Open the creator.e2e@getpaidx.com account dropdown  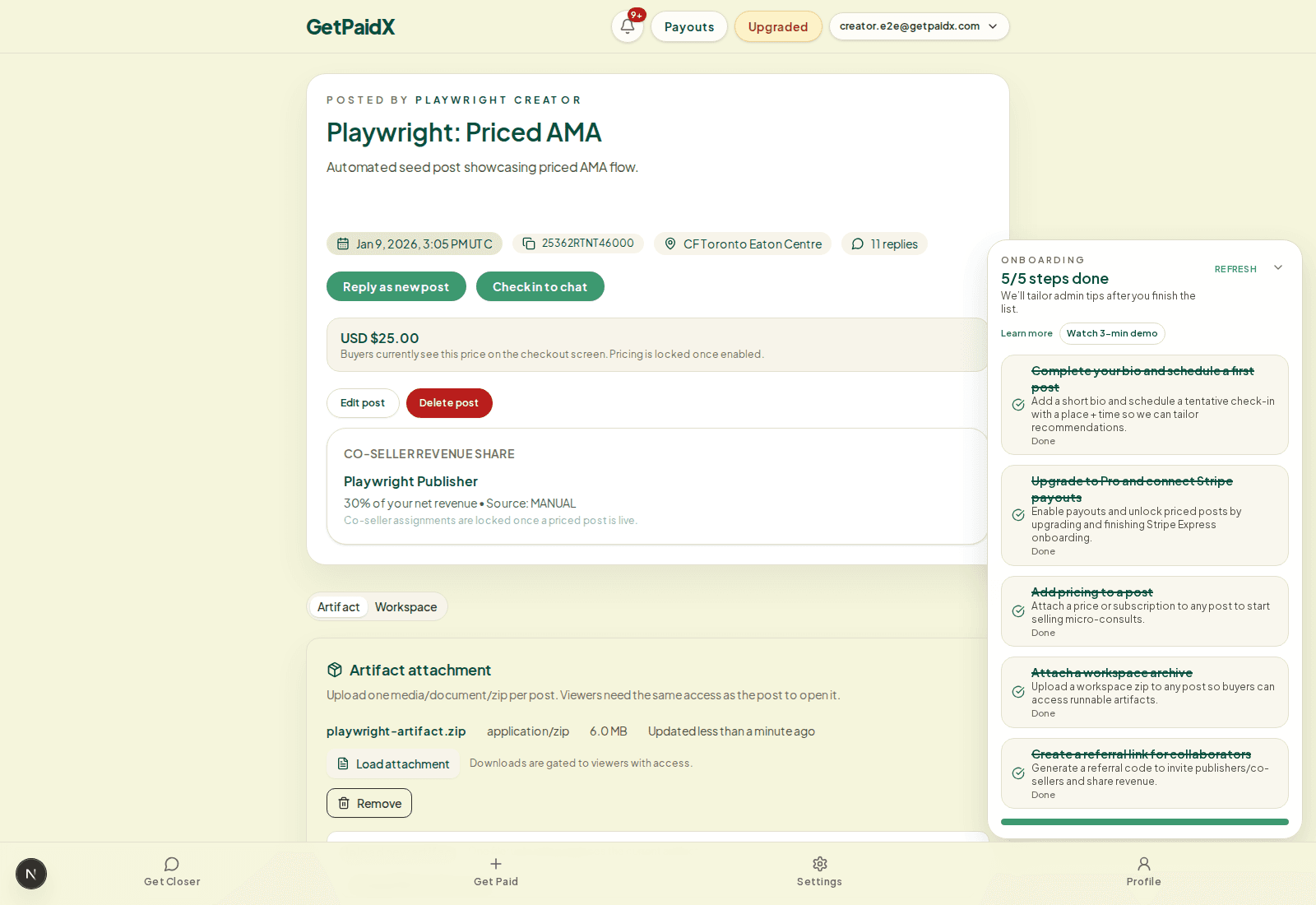(x=919, y=26)
